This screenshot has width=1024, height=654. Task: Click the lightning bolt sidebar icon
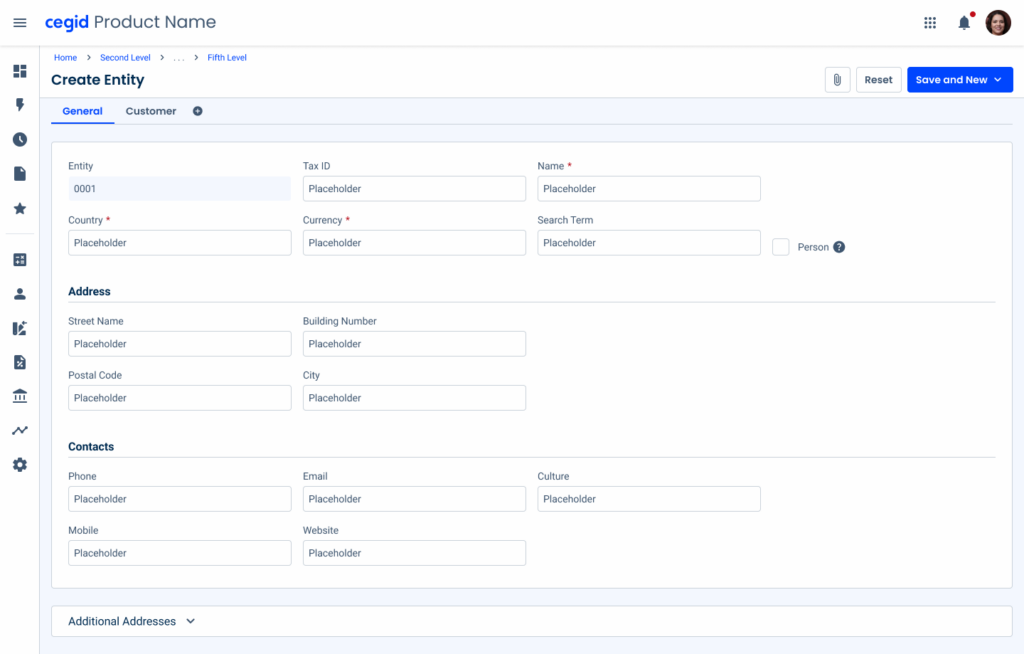click(x=20, y=105)
